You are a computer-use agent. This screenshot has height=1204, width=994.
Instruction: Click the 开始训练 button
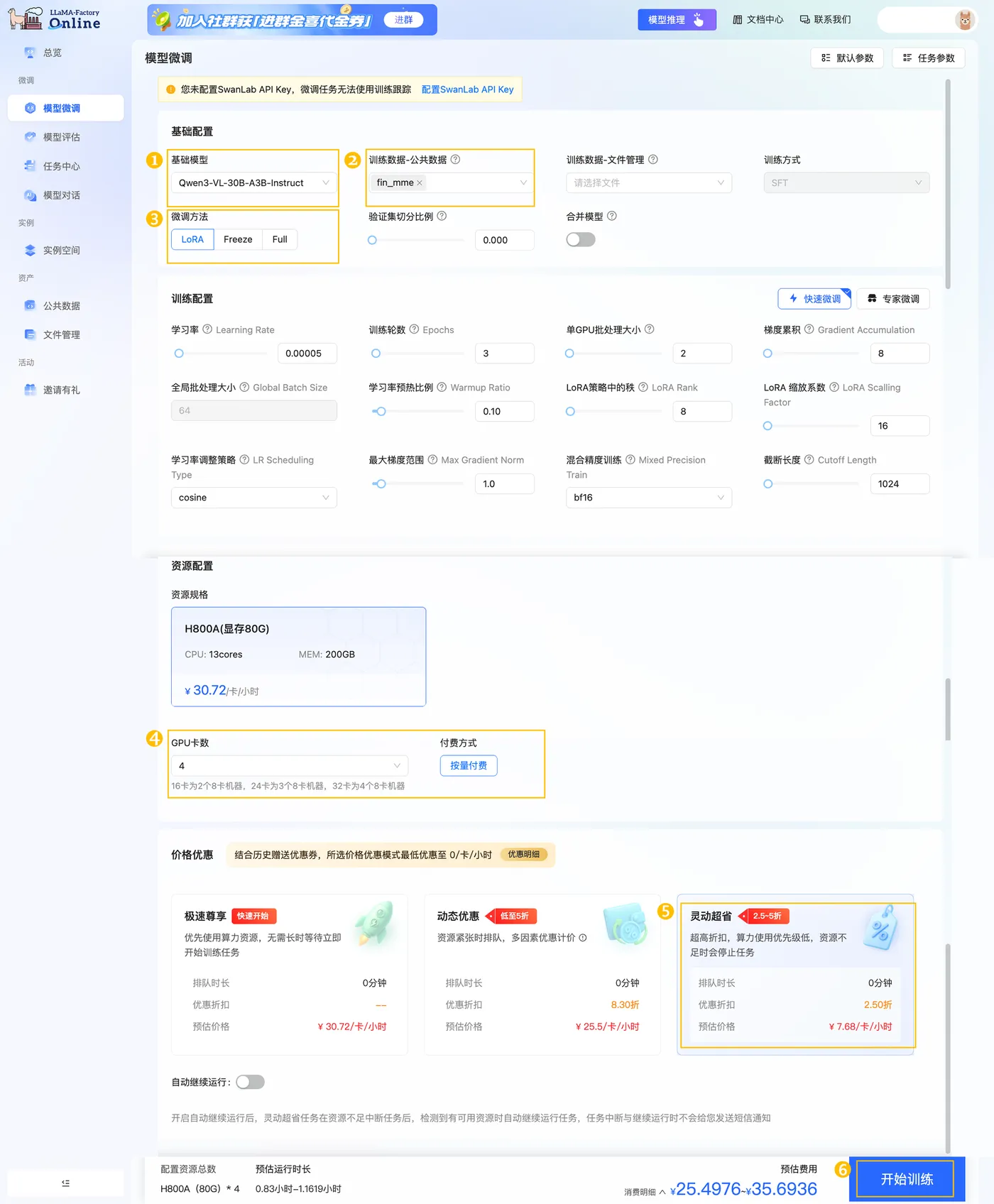[x=907, y=1179]
